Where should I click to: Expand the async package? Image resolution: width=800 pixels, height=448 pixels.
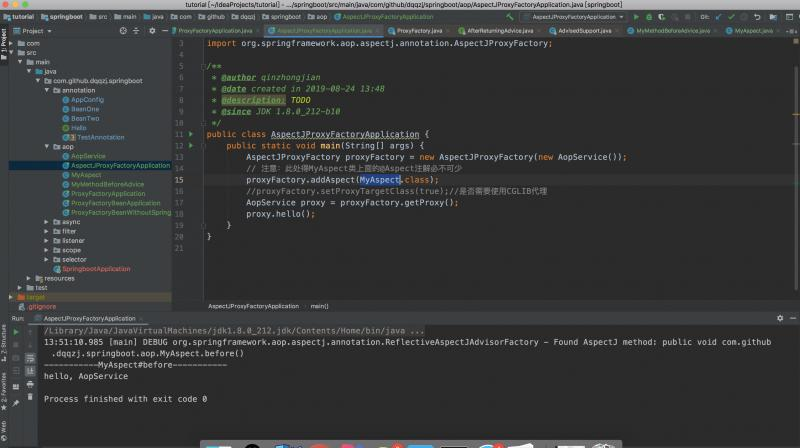point(47,222)
